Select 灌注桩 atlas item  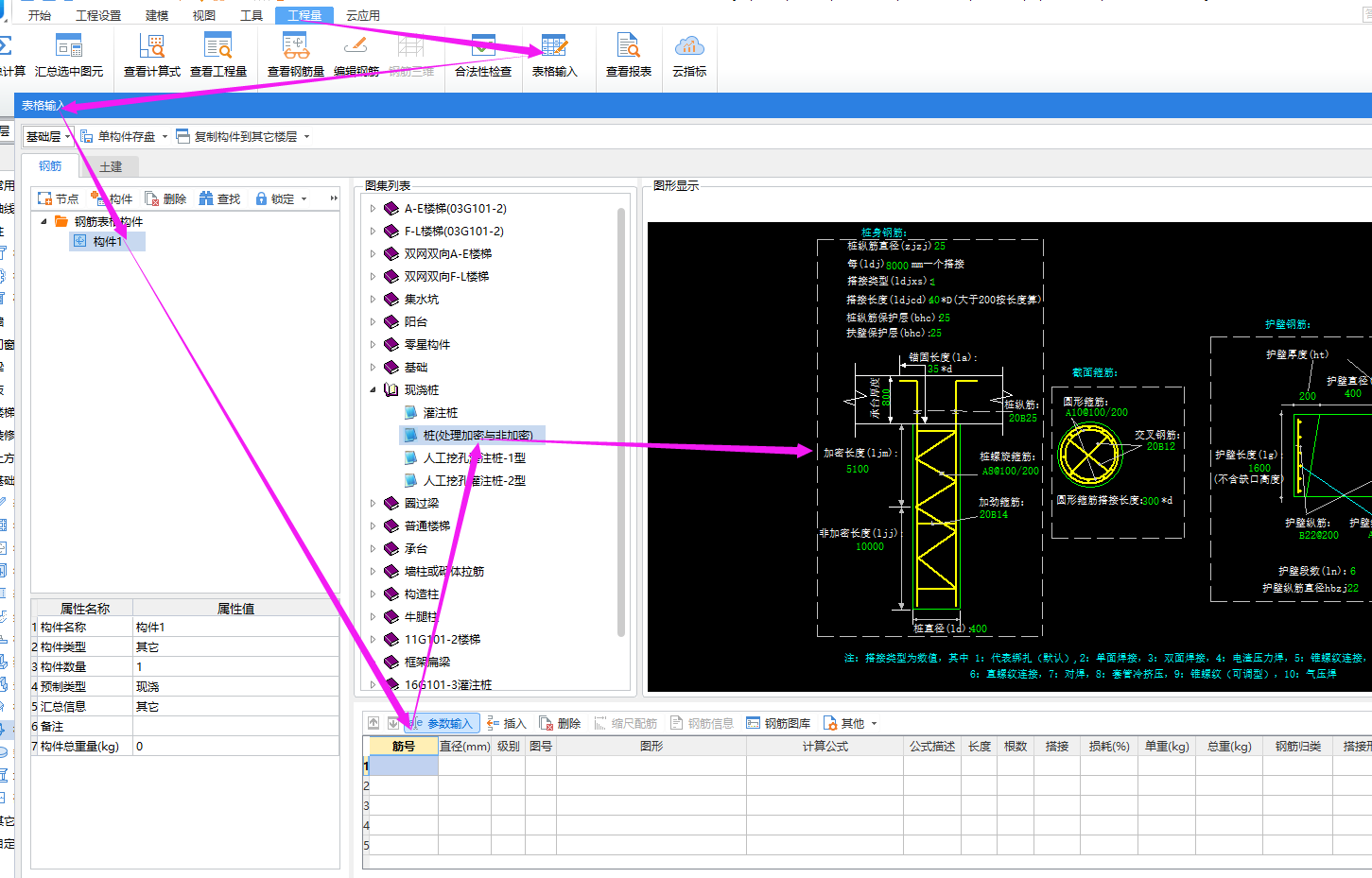441,412
